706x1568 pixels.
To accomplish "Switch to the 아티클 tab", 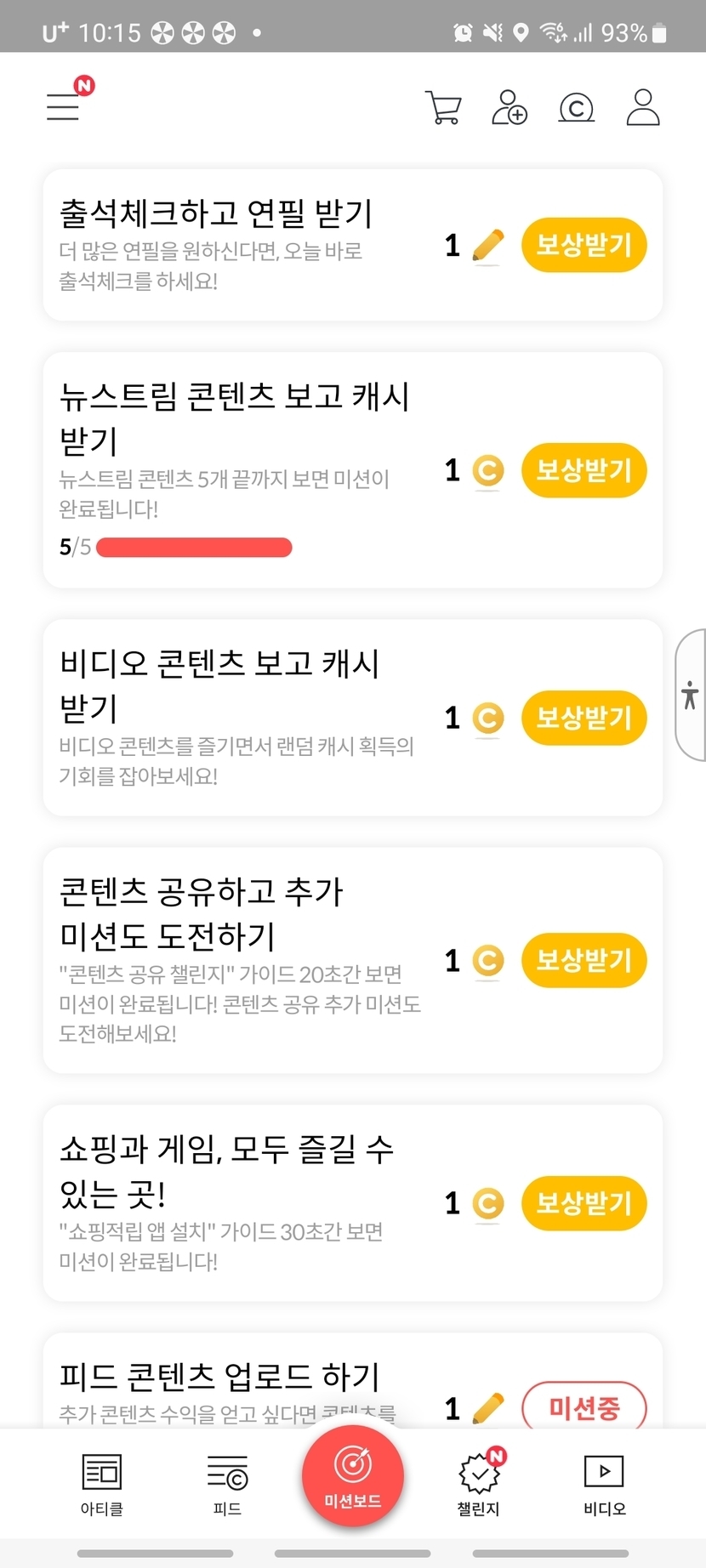I will [x=102, y=1485].
